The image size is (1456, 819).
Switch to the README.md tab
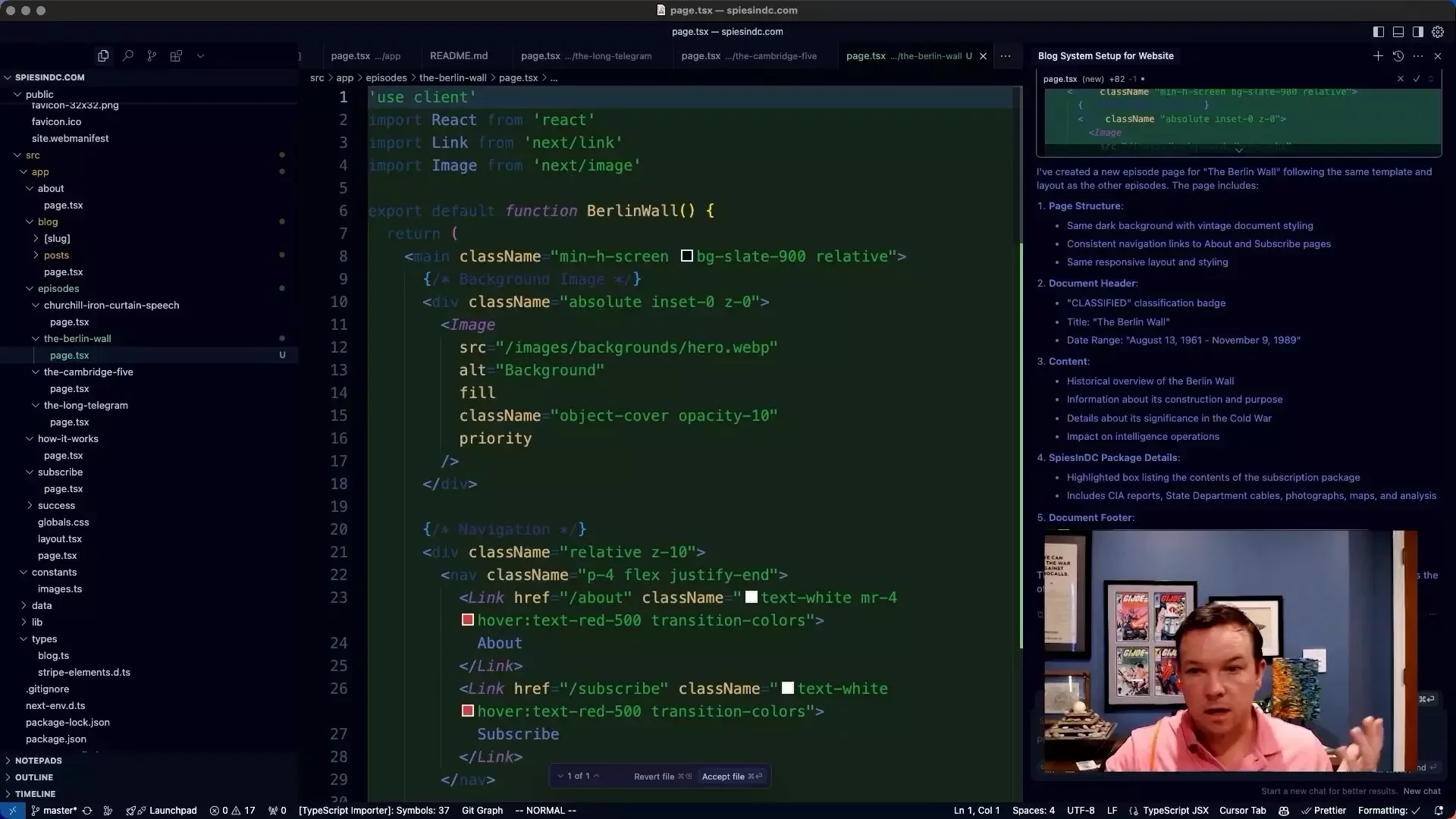(459, 55)
